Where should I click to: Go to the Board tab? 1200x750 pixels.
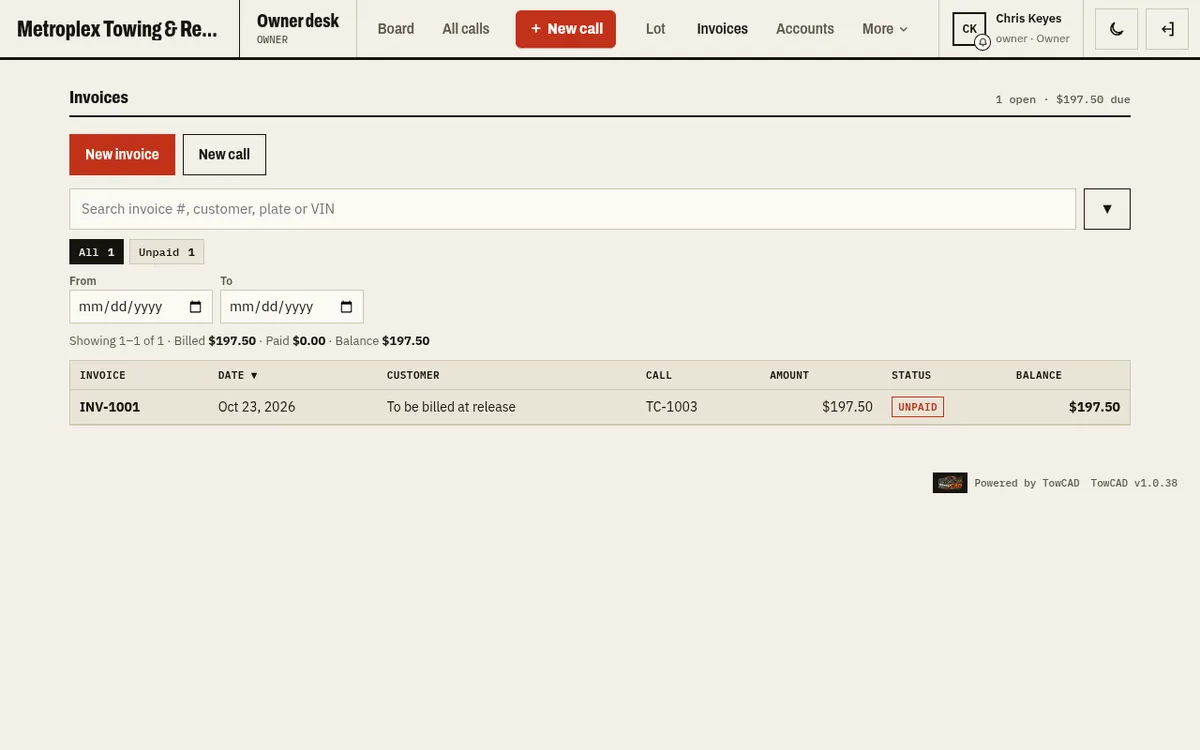pyautogui.click(x=396, y=29)
